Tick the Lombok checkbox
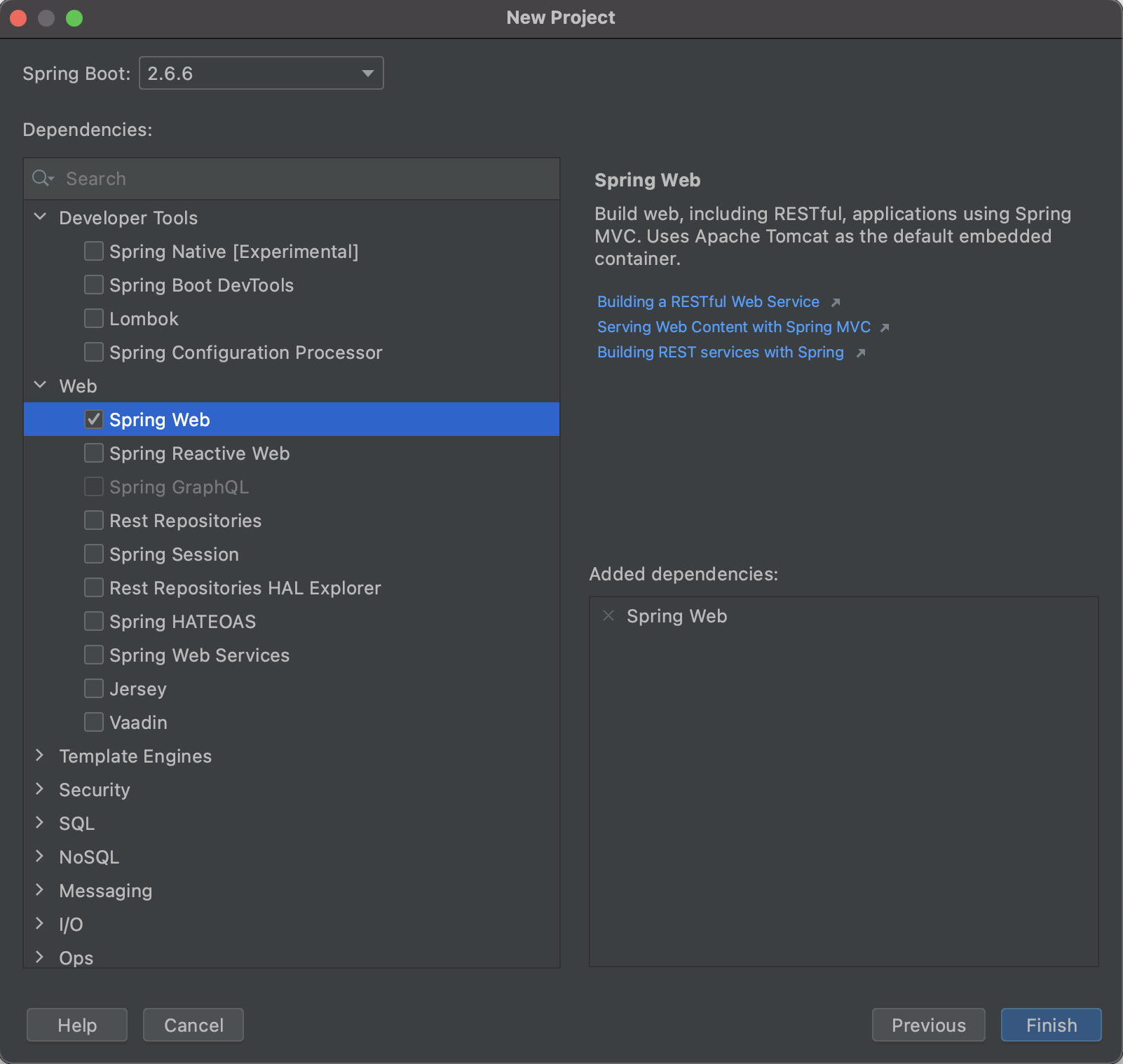The width and height of the screenshot is (1123, 1064). (x=94, y=318)
